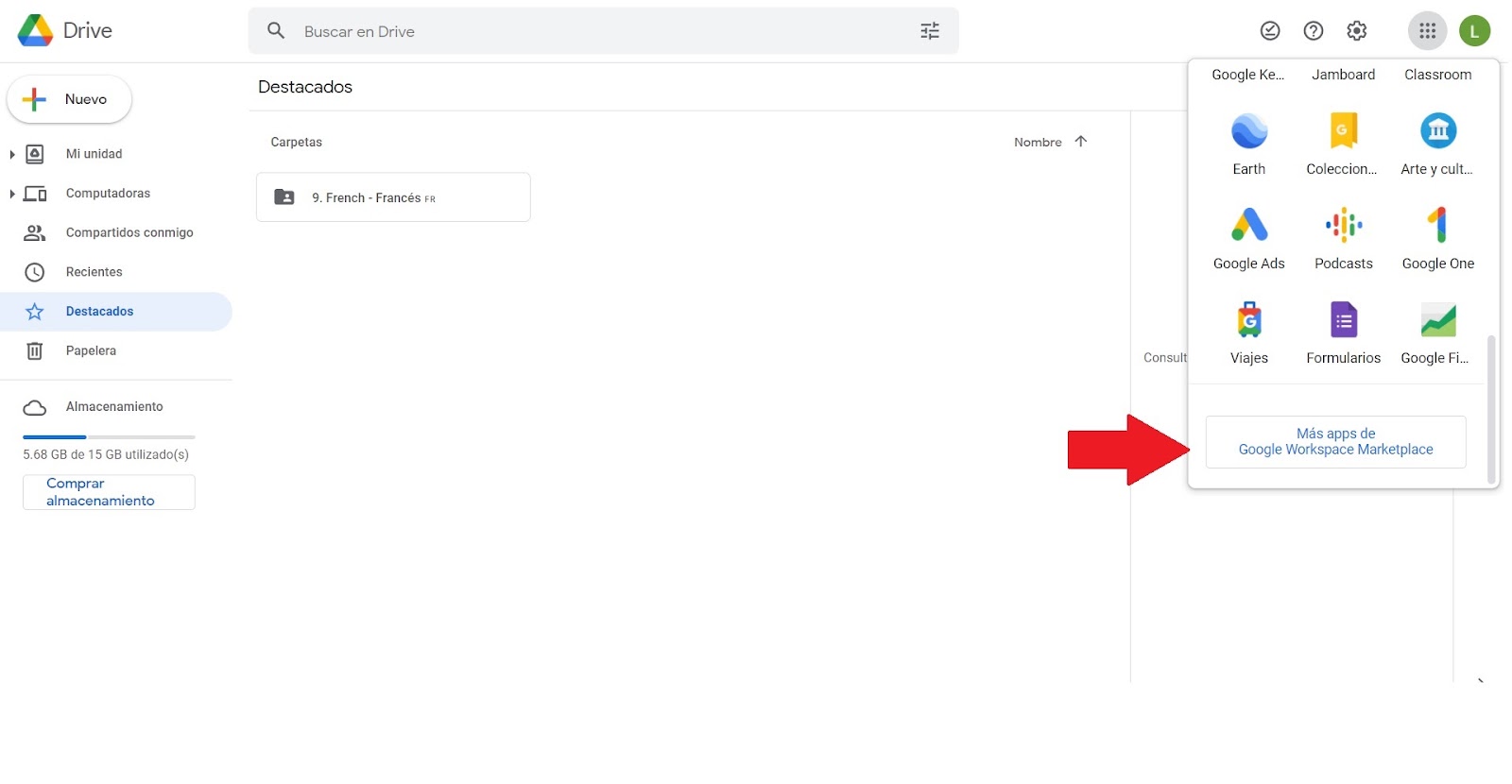The image size is (1512, 784).
Task: Reverse sort direction arrow next to Nombre
Action: pos(1081,142)
